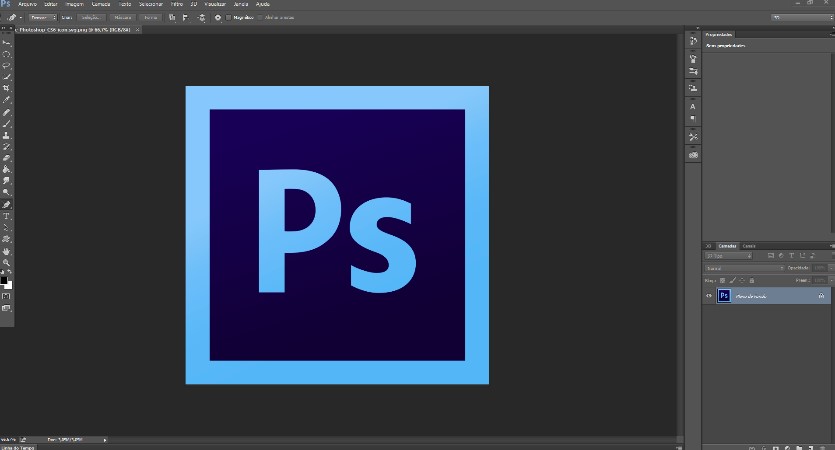The width and height of the screenshot is (835, 450).
Task: Open the background color swatch
Action: point(9,285)
